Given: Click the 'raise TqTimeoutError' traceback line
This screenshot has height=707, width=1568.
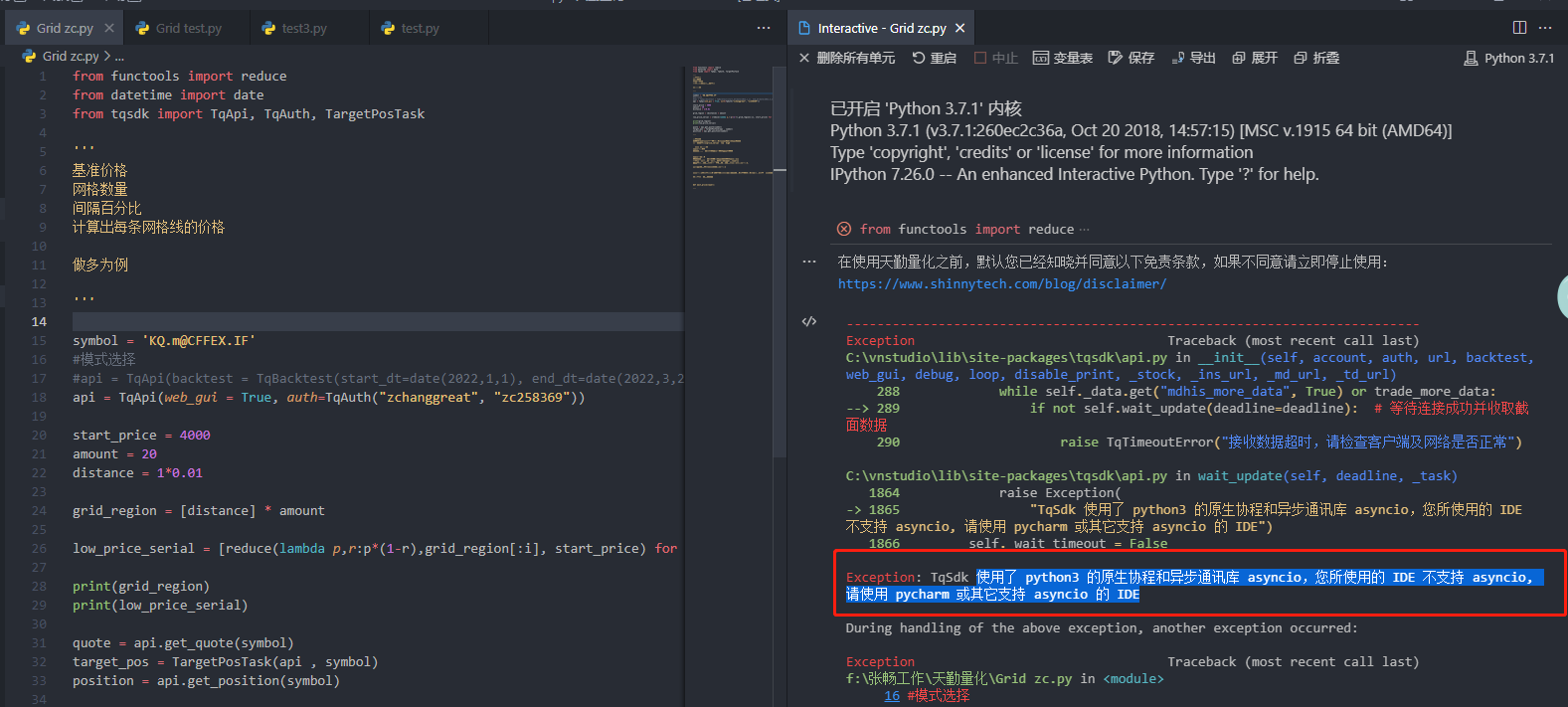Looking at the screenshot, I should tap(1291, 442).
